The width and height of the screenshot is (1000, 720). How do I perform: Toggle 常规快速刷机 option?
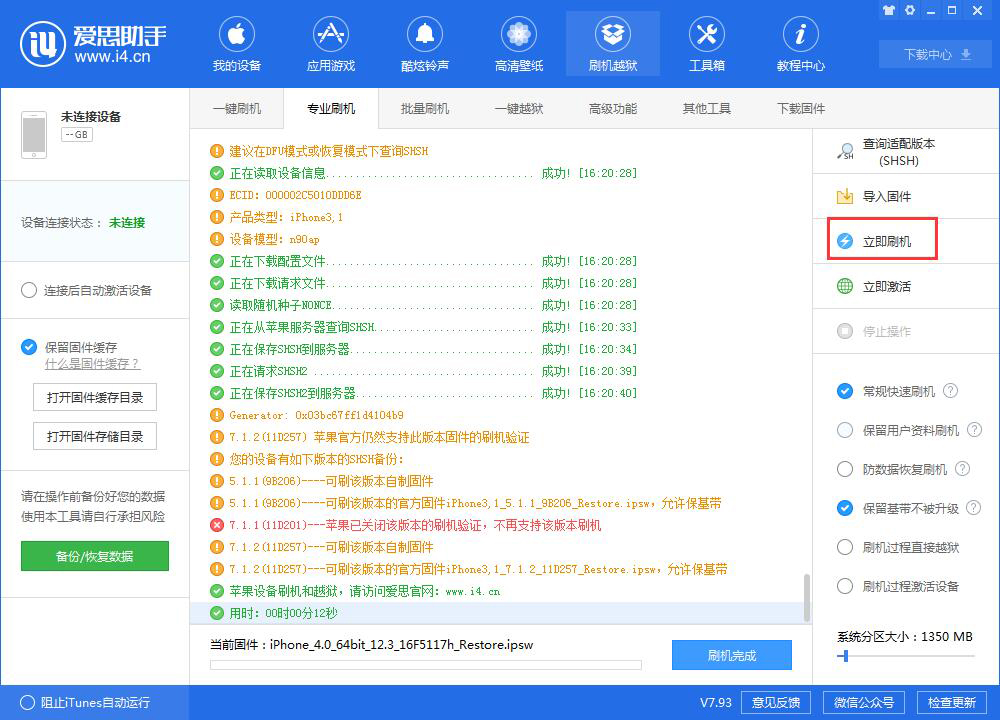[845, 391]
